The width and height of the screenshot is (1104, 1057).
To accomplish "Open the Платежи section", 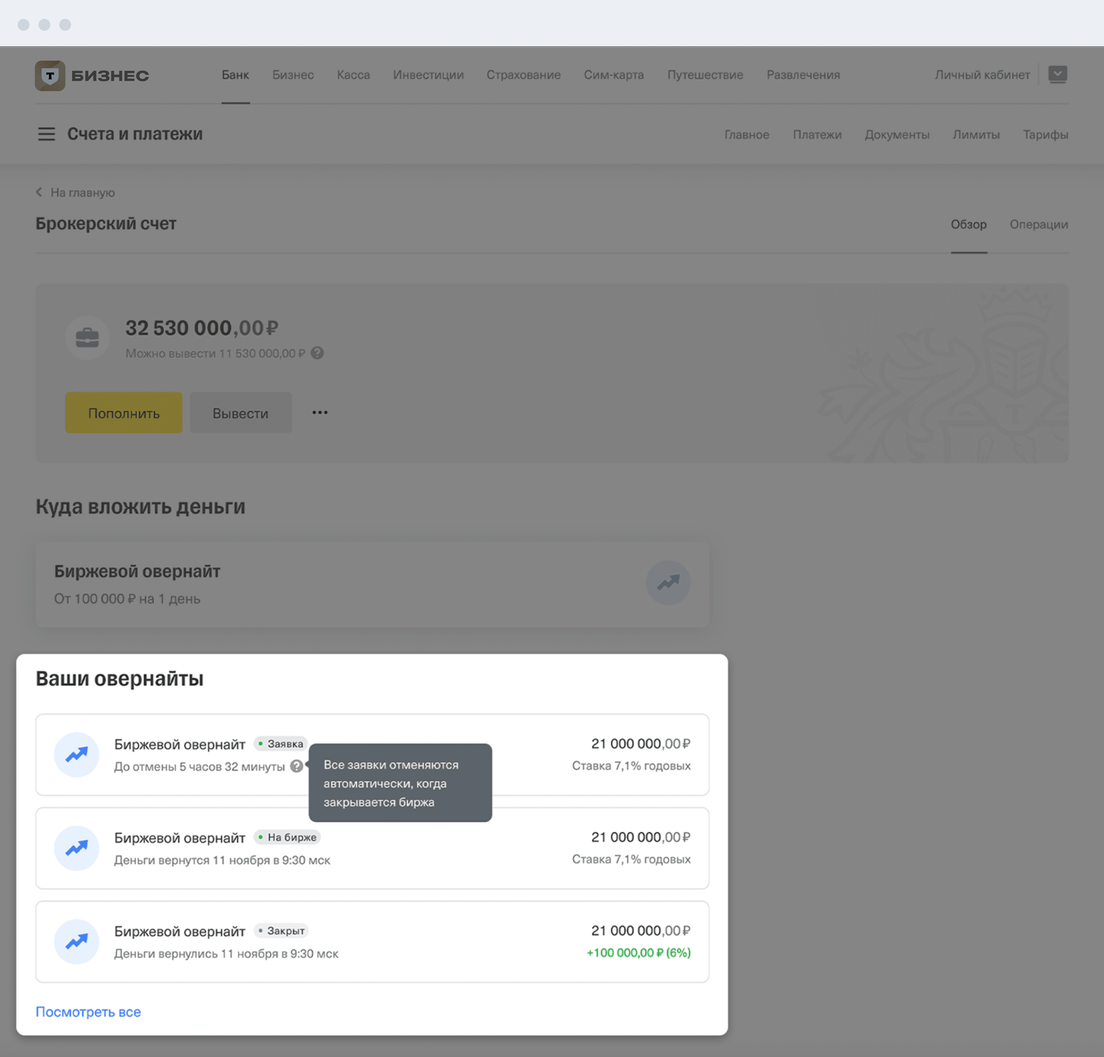I will (x=817, y=135).
